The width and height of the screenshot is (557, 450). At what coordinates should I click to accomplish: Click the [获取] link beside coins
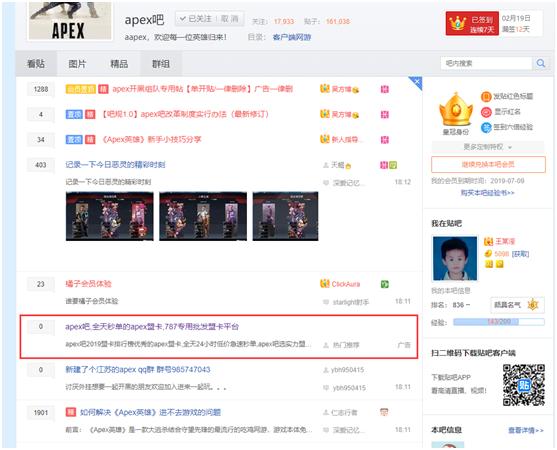coord(520,254)
